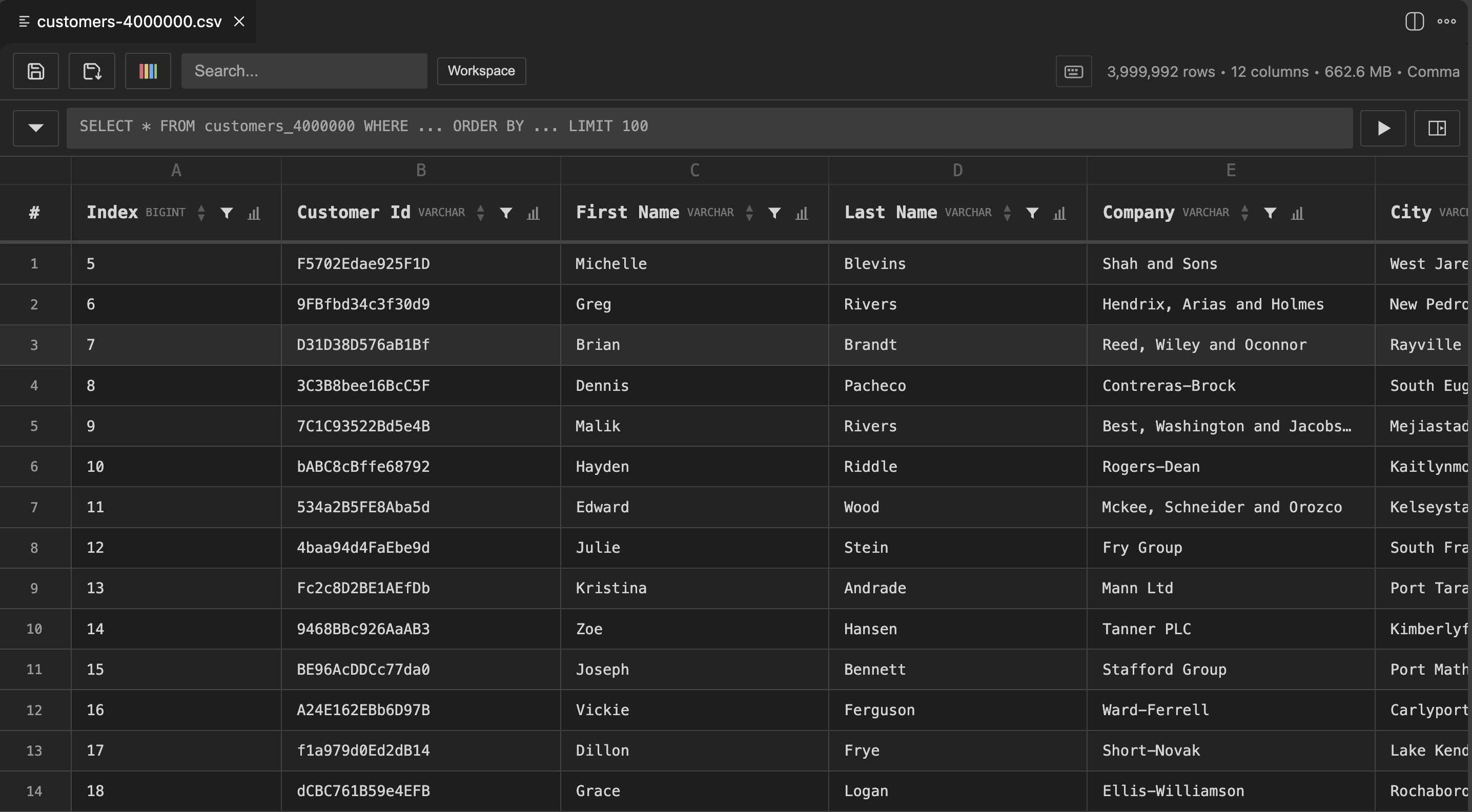Image resolution: width=1472 pixels, height=812 pixels.
Task: Click the Customer Id column name
Action: click(354, 213)
